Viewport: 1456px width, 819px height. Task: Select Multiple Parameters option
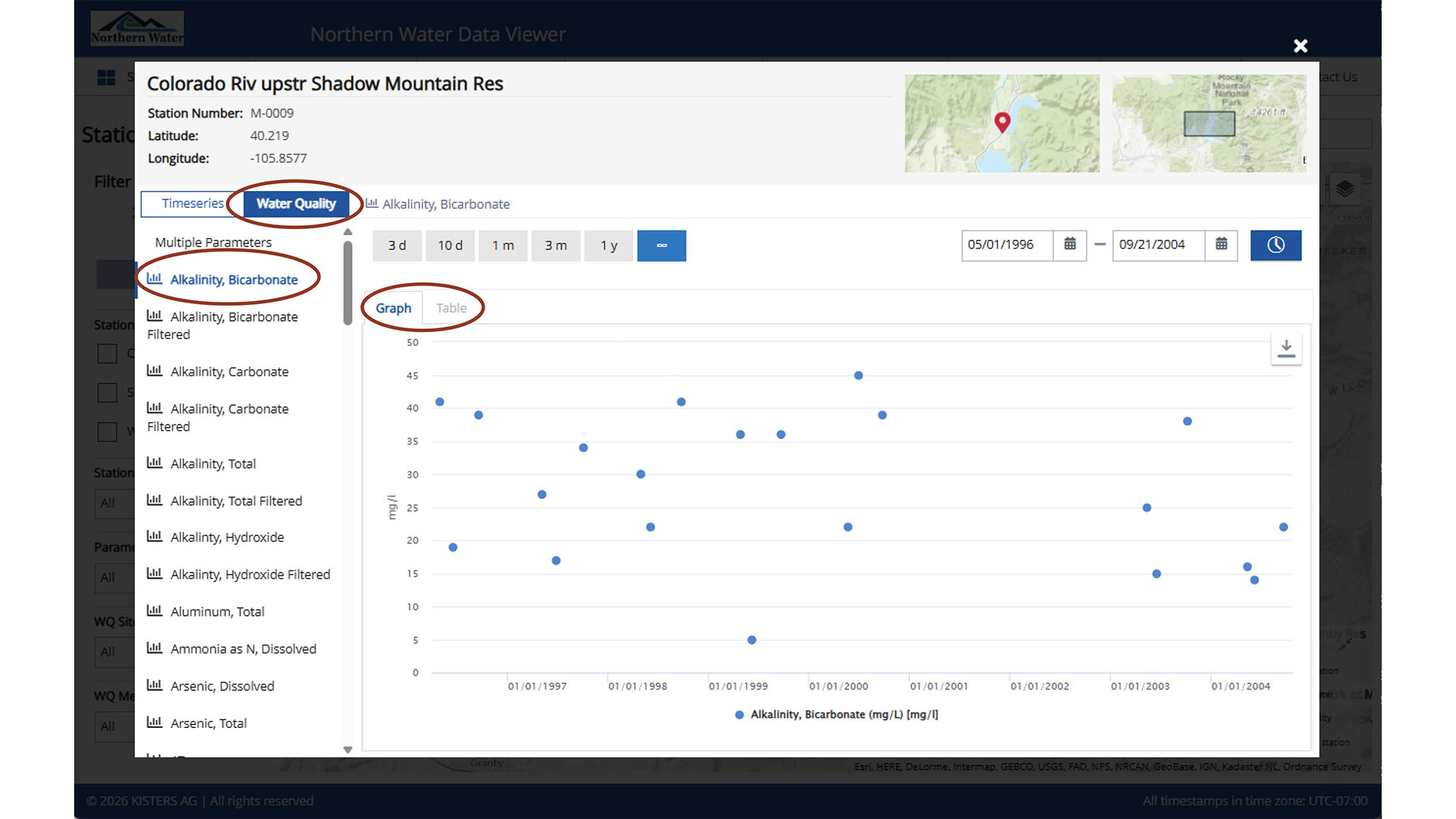click(x=213, y=242)
